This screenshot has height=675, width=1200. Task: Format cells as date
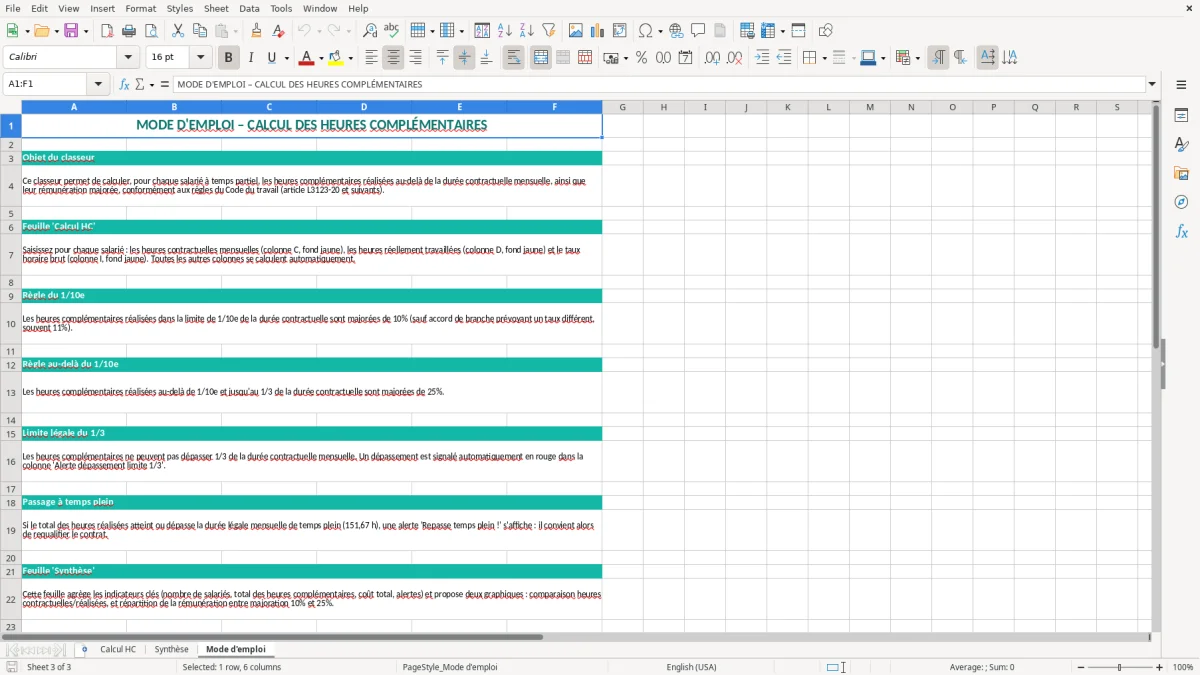click(685, 58)
